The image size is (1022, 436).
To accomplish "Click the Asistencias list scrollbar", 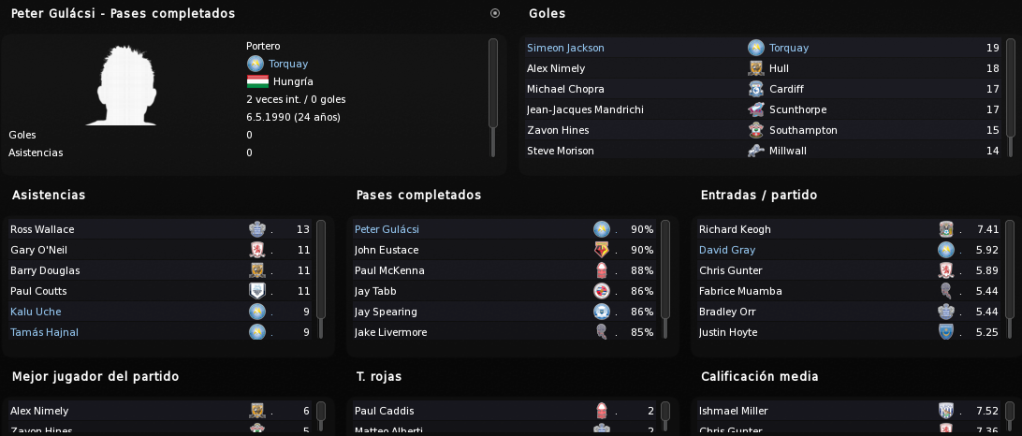I will [321, 280].
